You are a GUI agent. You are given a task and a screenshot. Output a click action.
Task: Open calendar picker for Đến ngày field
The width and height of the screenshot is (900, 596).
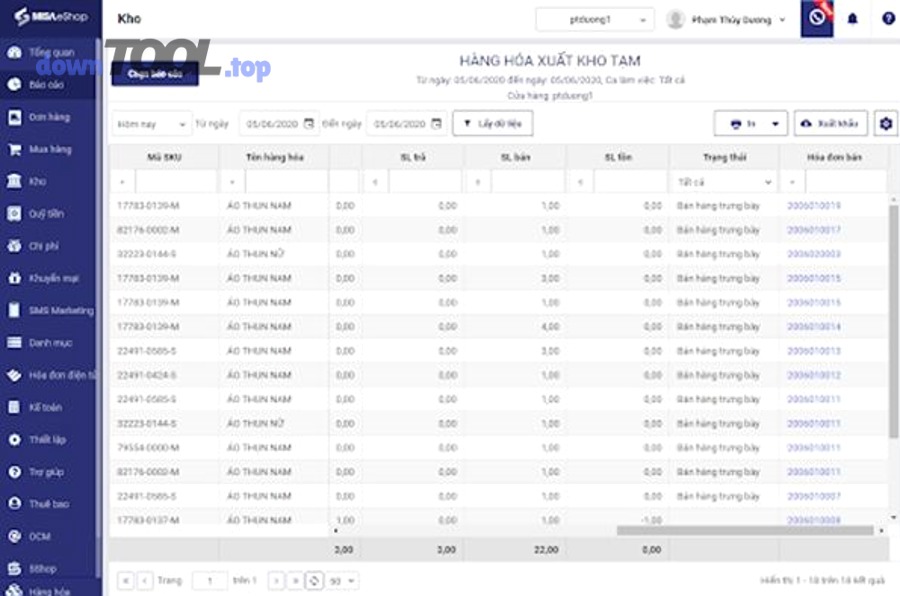(x=435, y=124)
